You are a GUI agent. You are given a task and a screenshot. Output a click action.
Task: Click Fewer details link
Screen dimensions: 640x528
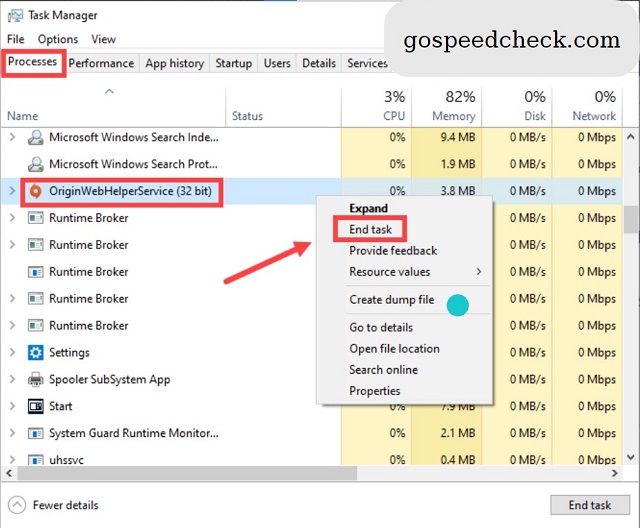coord(65,505)
